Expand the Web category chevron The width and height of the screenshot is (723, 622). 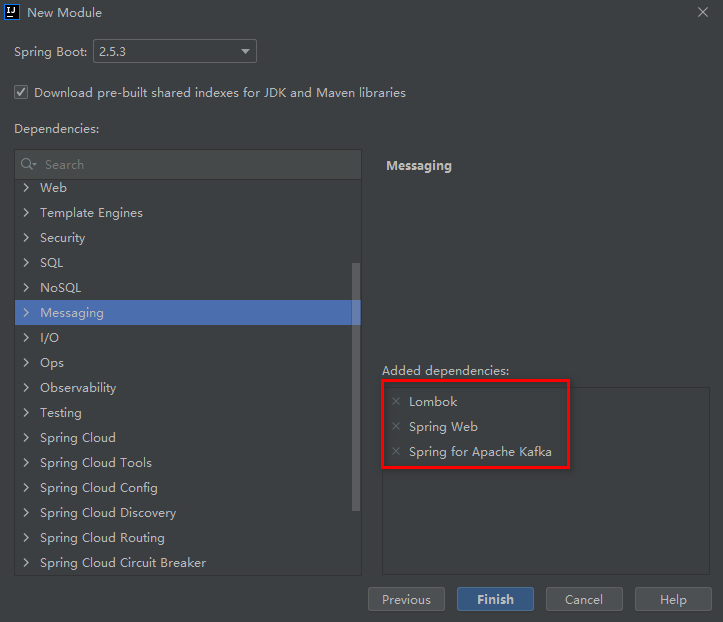[x=26, y=188]
